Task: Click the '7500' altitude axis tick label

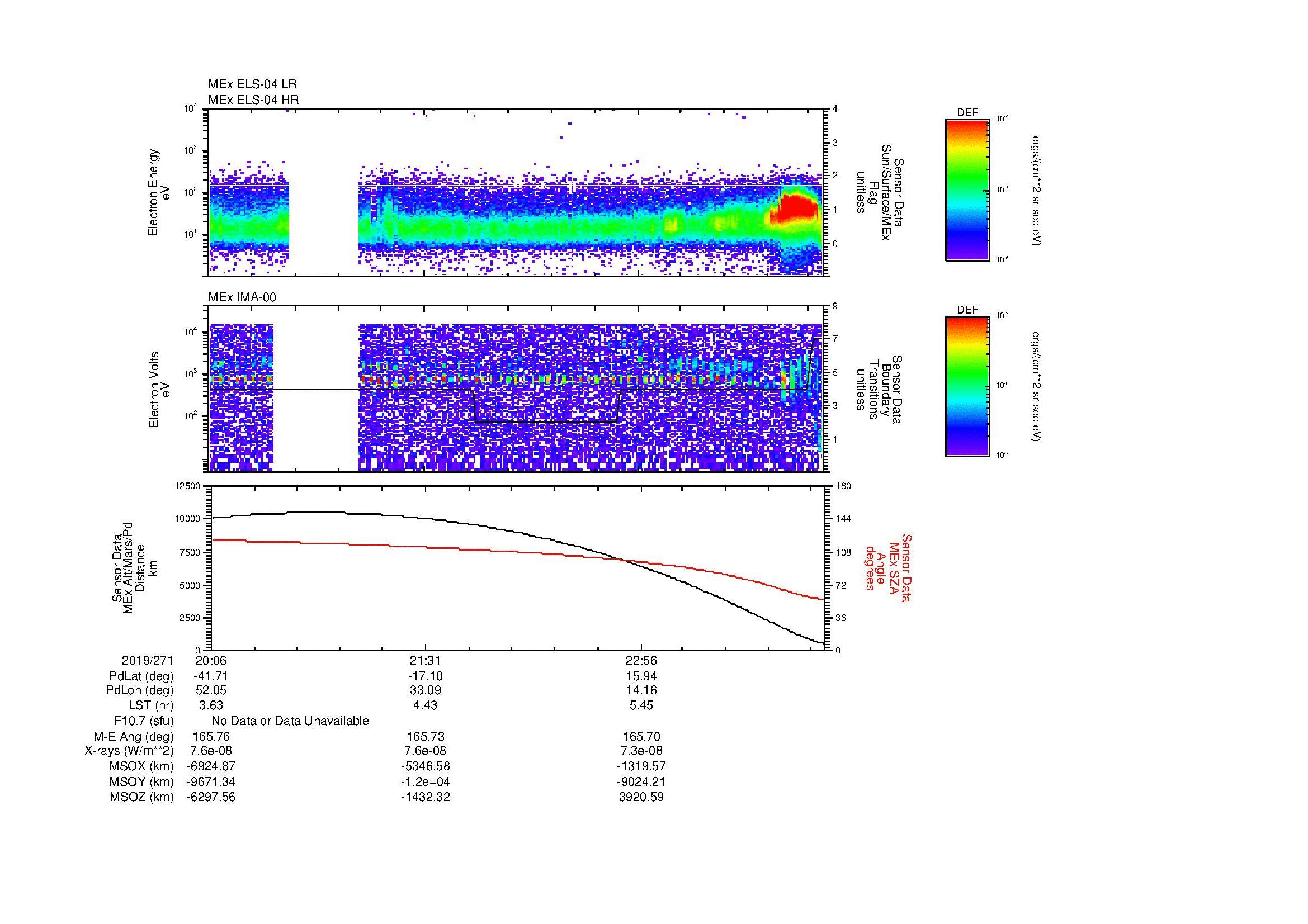Action: pyautogui.click(x=191, y=552)
